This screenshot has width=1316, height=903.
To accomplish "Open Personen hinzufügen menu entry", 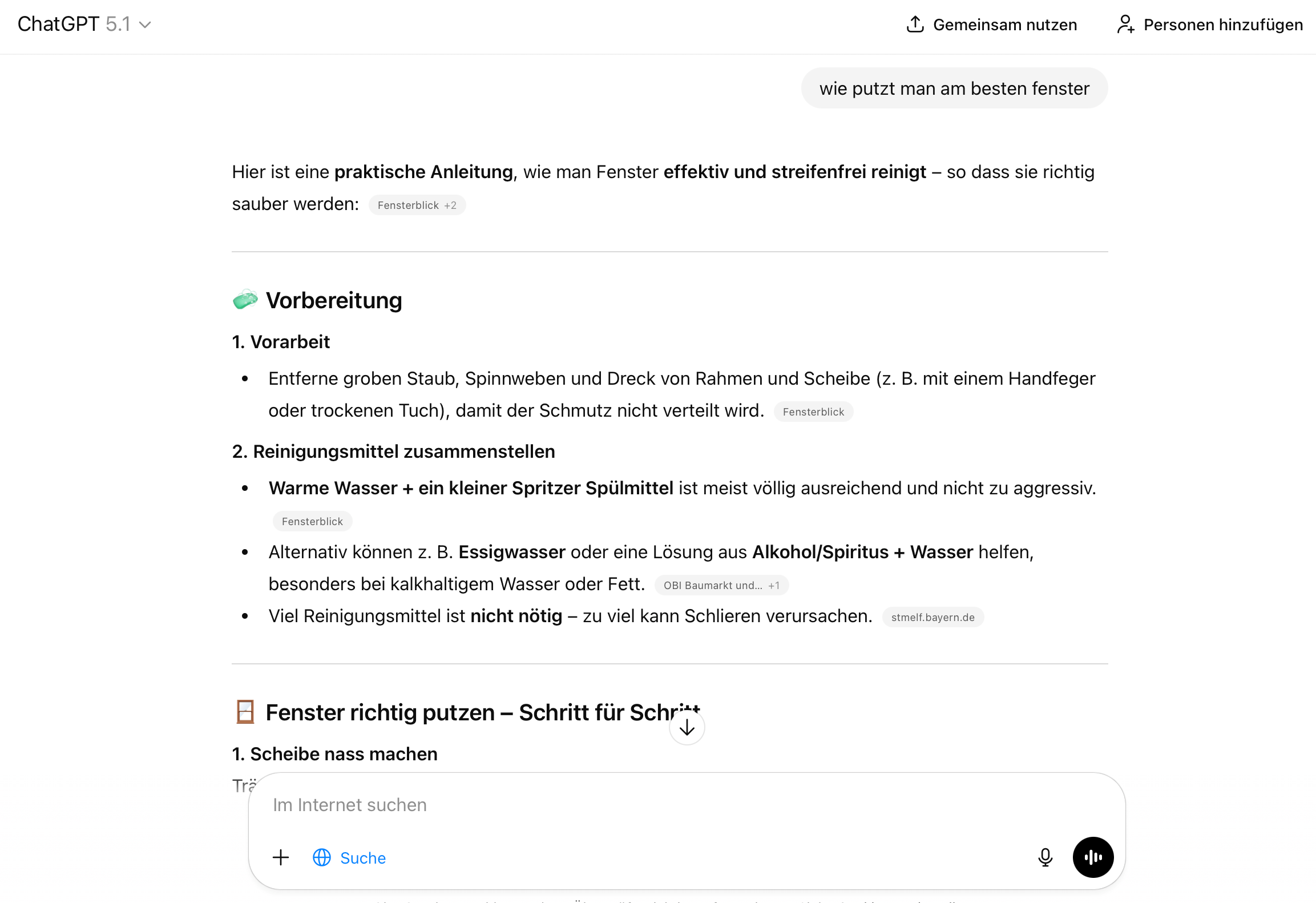I will click(1224, 24).
